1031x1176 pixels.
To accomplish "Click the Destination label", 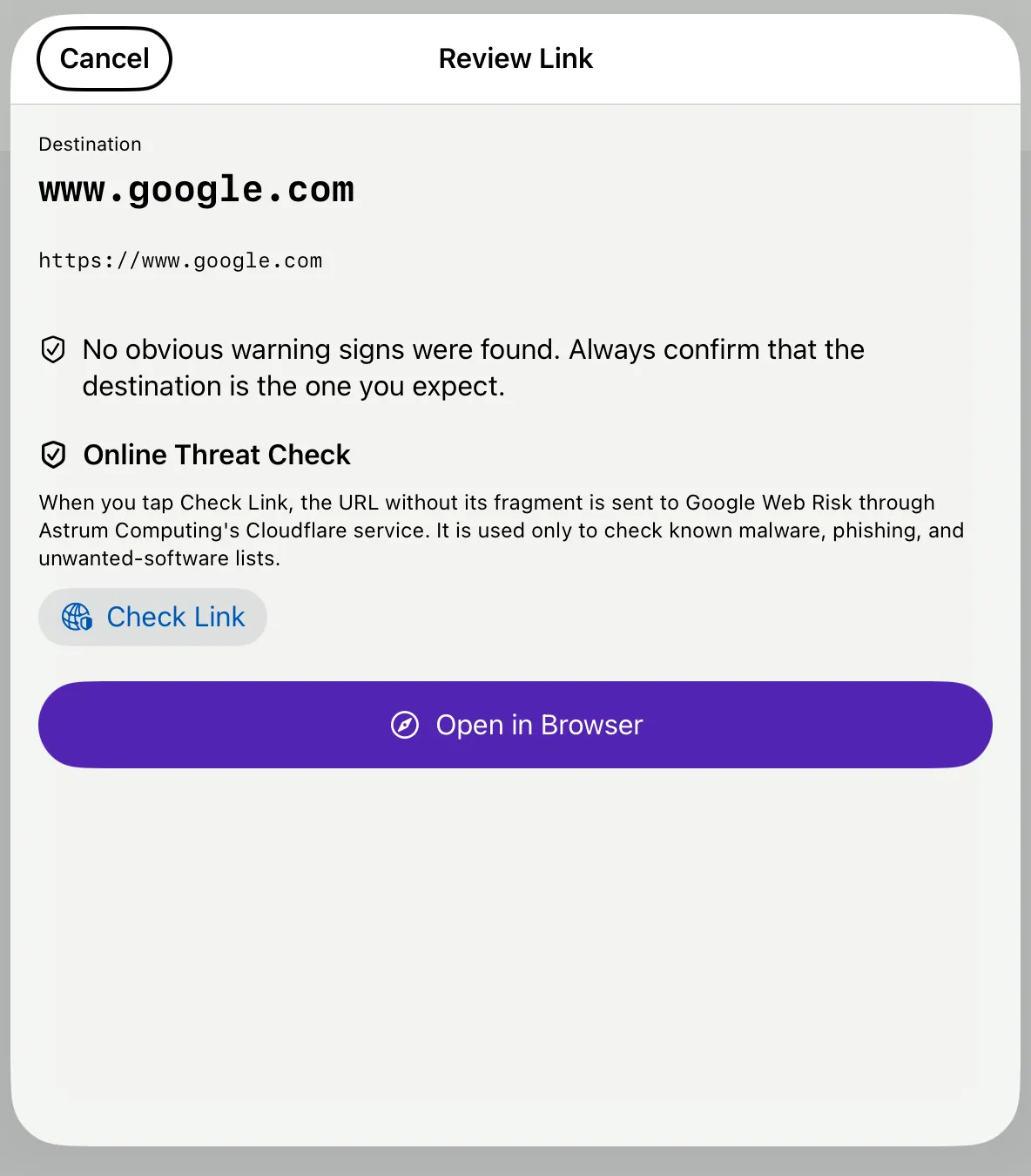I will tap(90, 145).
